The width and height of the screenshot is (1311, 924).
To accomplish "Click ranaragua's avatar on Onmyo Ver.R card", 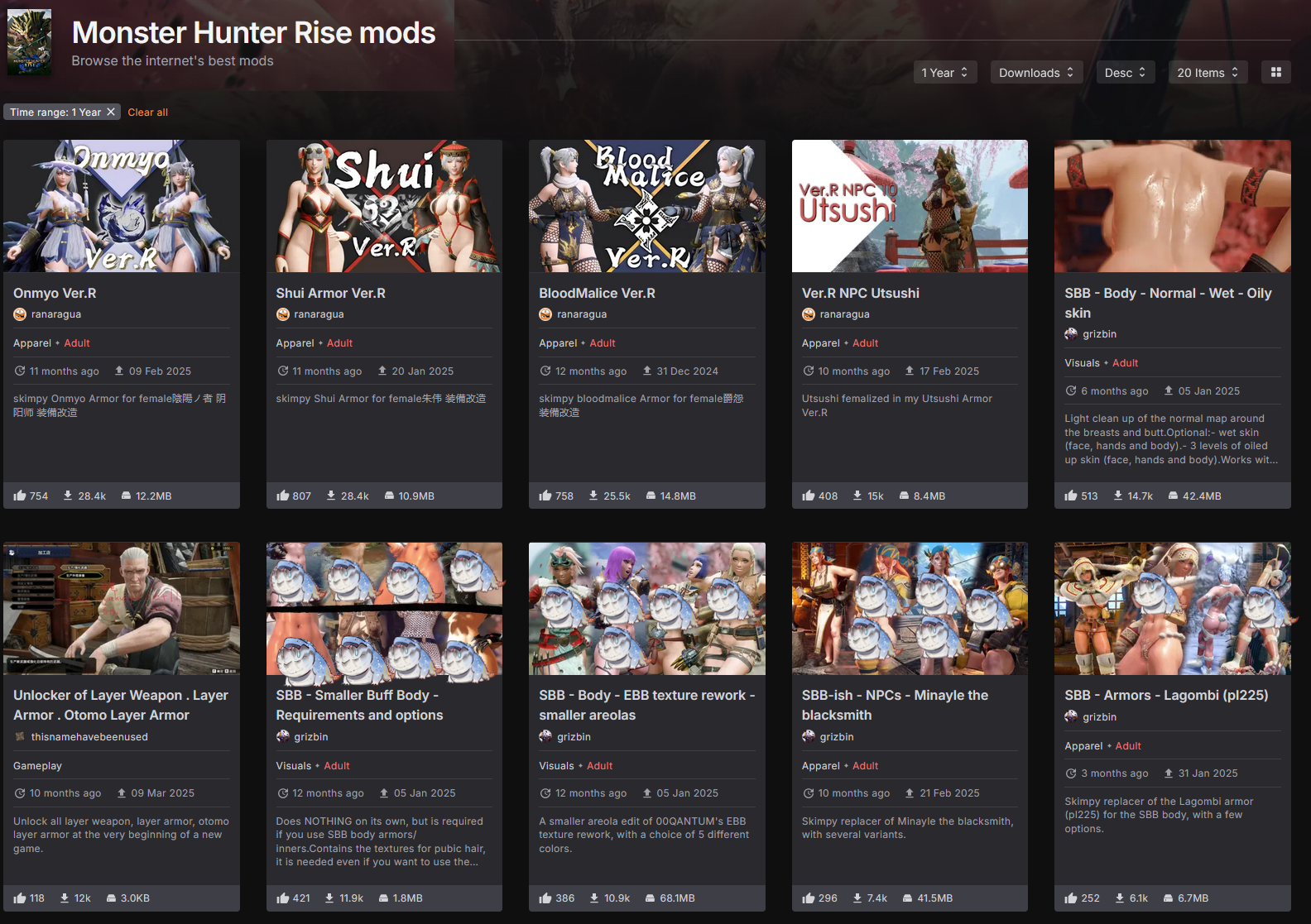I will click(x=20, y=314).
